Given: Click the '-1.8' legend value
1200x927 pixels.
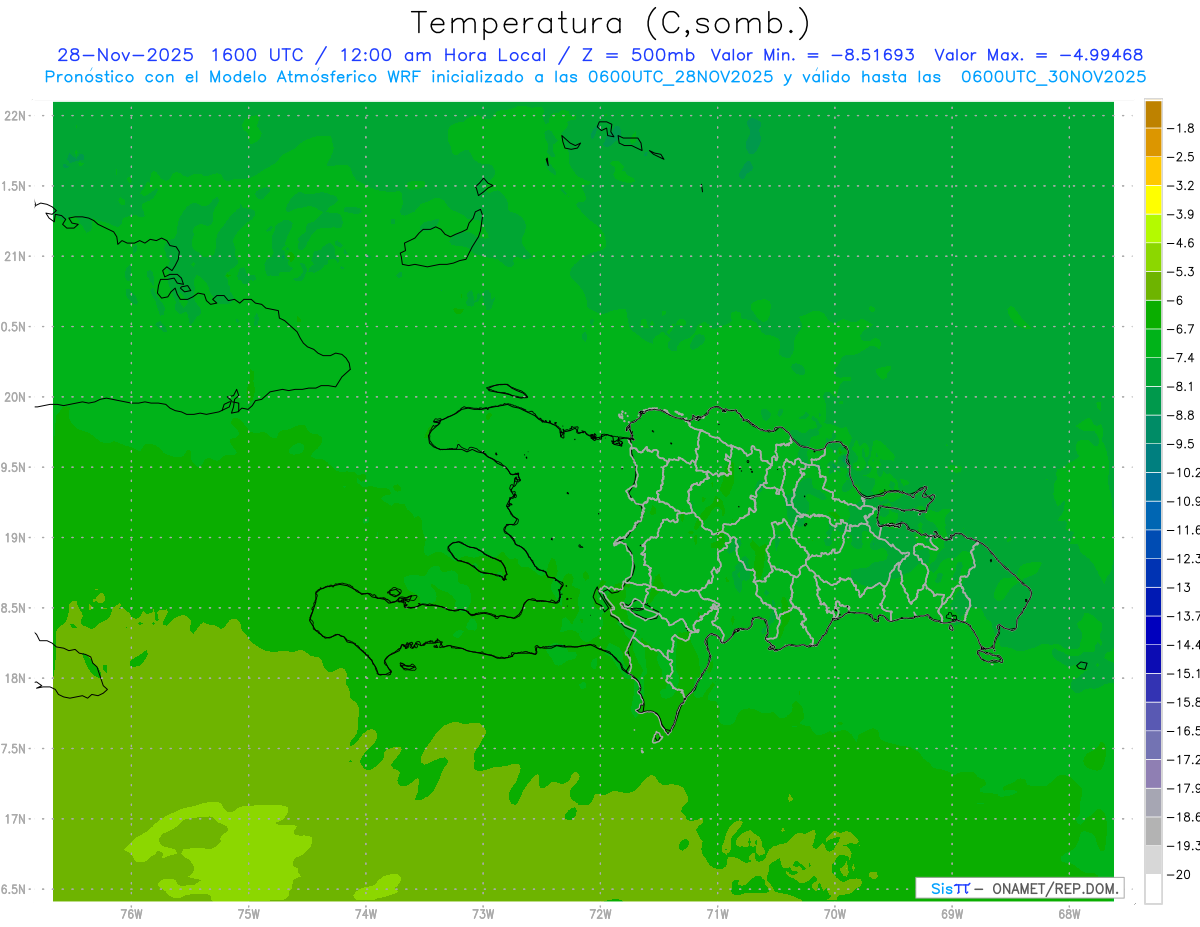Looking at the screenshot, I should click(x=1181, y=128).
